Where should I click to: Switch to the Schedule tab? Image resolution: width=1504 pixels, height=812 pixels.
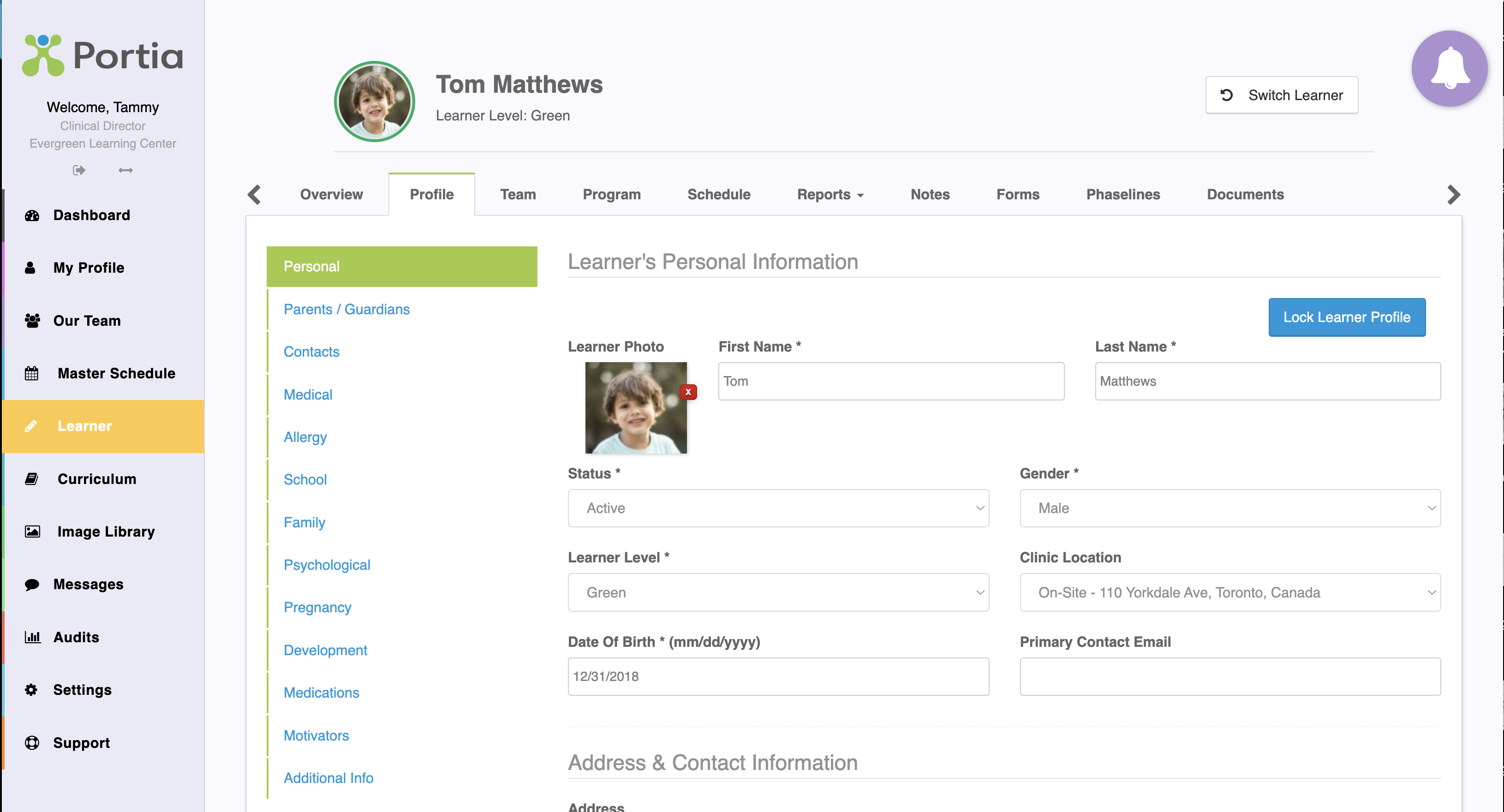718,194
